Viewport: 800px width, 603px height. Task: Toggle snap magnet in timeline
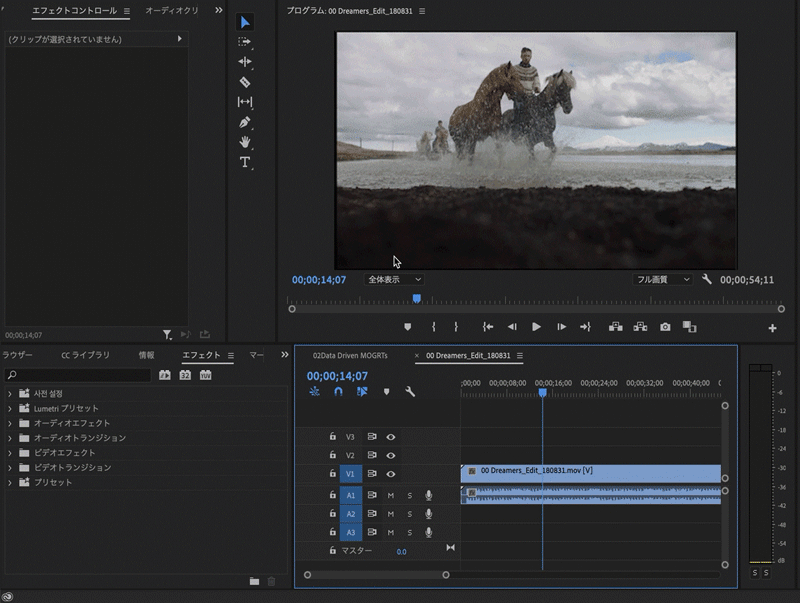(338, 392)
